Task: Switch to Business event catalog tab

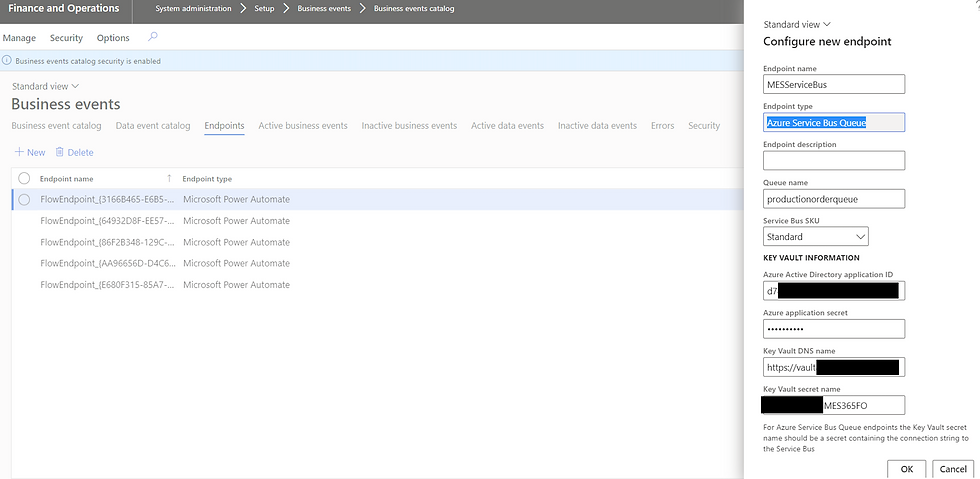Action: click(x=56, y=126)
